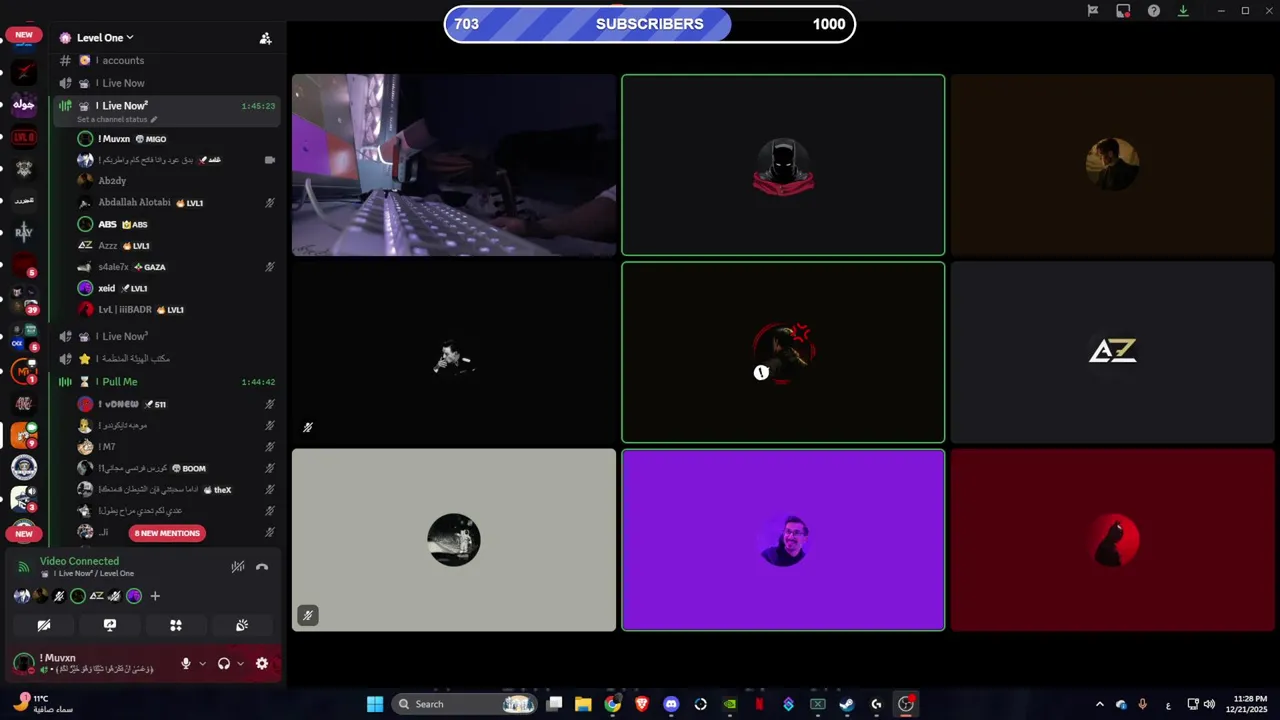Open Steam from the taskbar
This screenshot has height=720, width=1280.
847,704
